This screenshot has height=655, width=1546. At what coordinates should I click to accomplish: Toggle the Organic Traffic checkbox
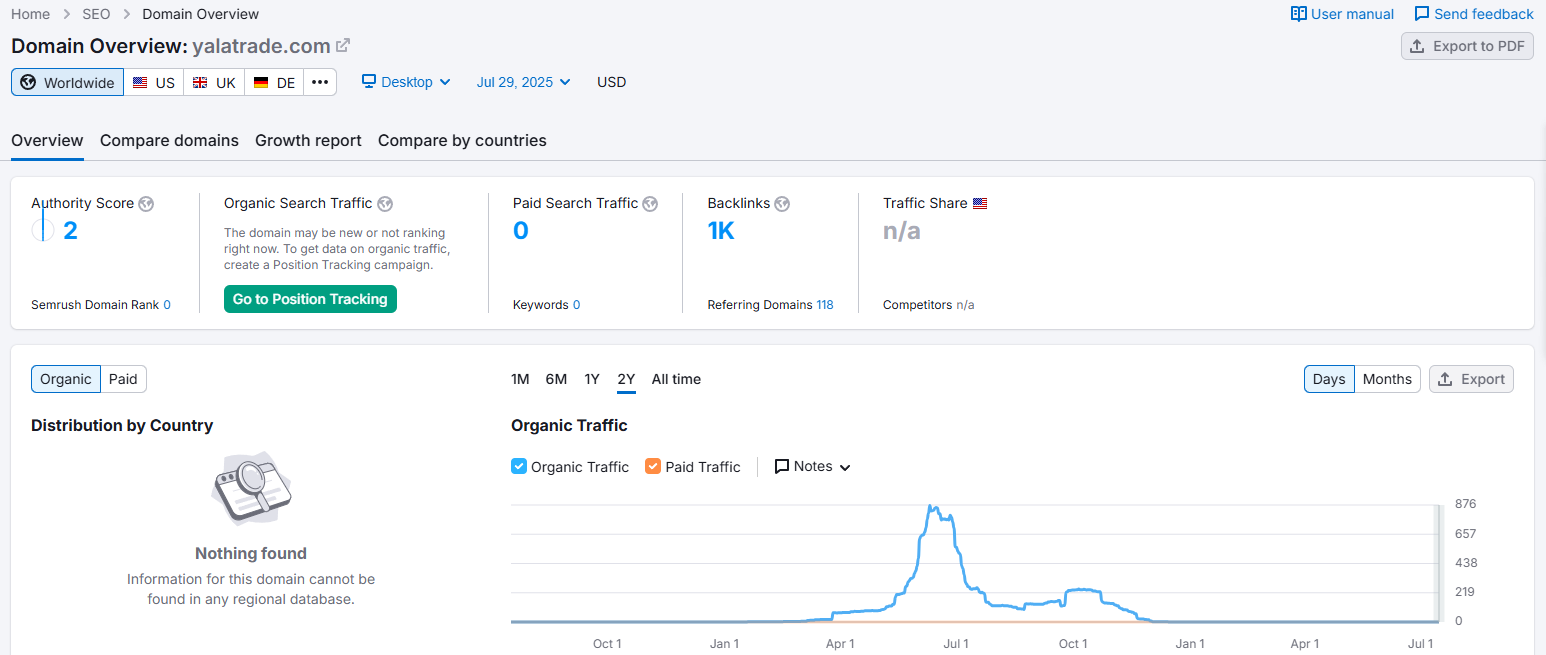click(x=519, y=466)
